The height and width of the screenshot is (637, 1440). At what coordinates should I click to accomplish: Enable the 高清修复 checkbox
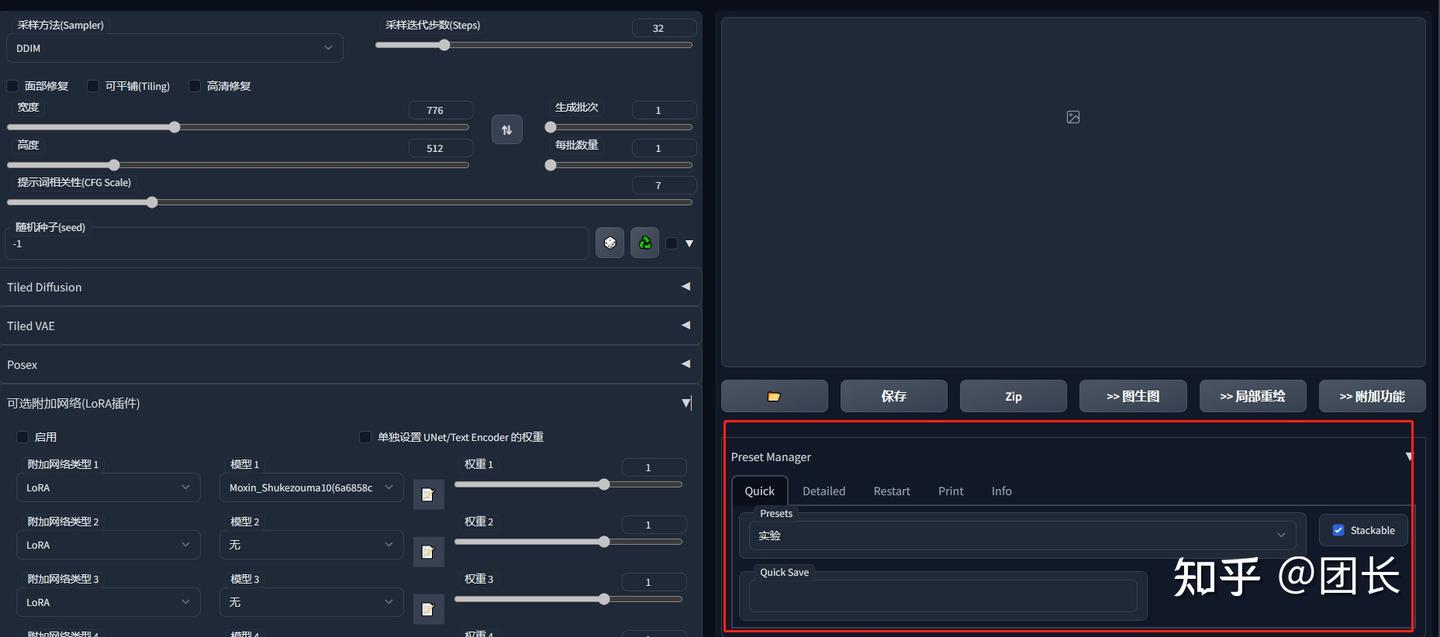[195, 86]
